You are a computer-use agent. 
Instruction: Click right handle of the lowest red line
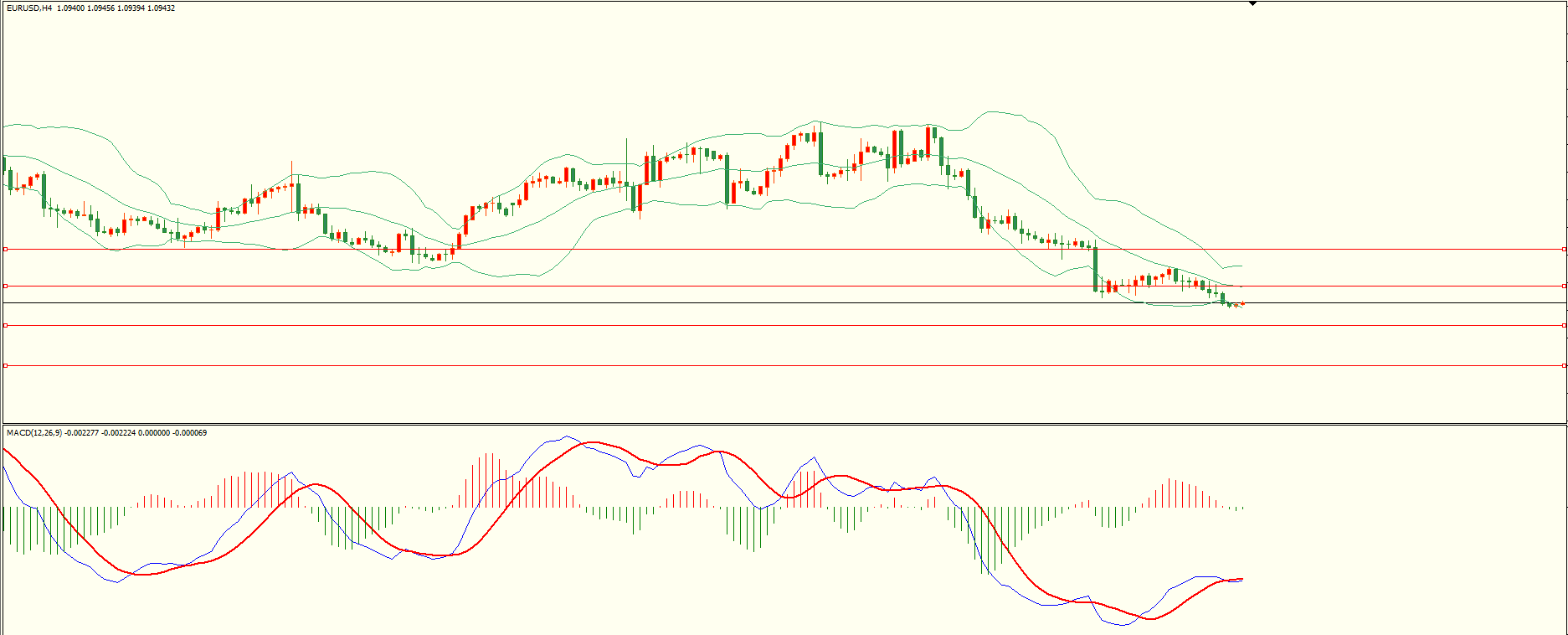click(x=1564, y=365)
